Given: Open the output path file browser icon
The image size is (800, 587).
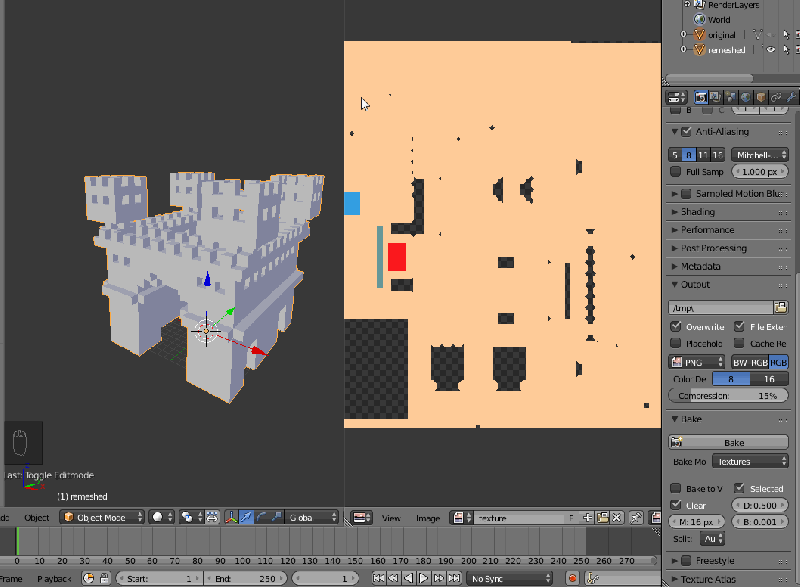Looking at the screenshot, I should (780, 307).
